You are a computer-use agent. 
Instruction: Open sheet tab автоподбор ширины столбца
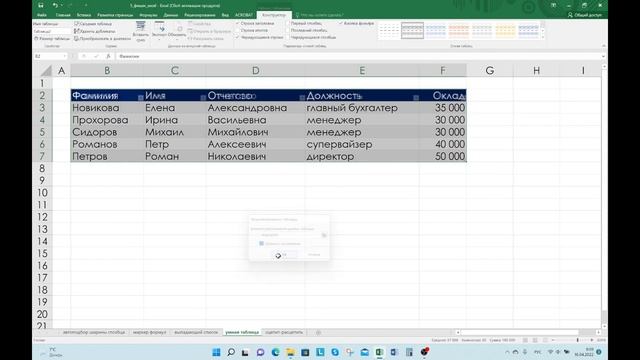pos(94,332)
